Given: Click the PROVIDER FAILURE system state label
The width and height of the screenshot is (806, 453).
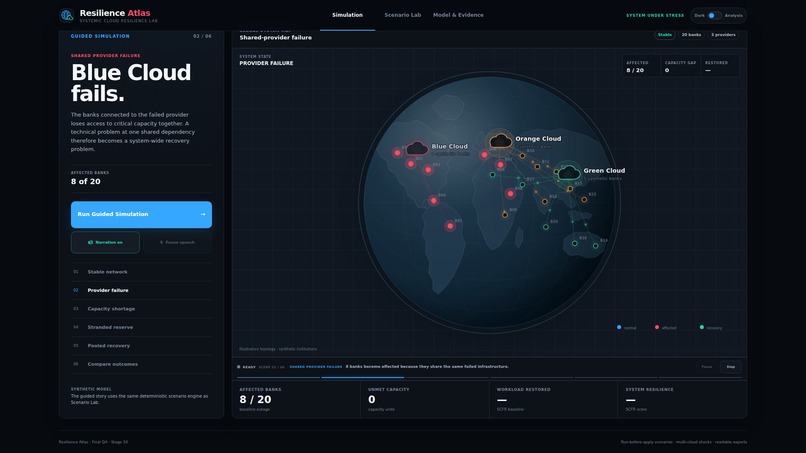Looking at the screenshot, I should (x=266, y=63).
